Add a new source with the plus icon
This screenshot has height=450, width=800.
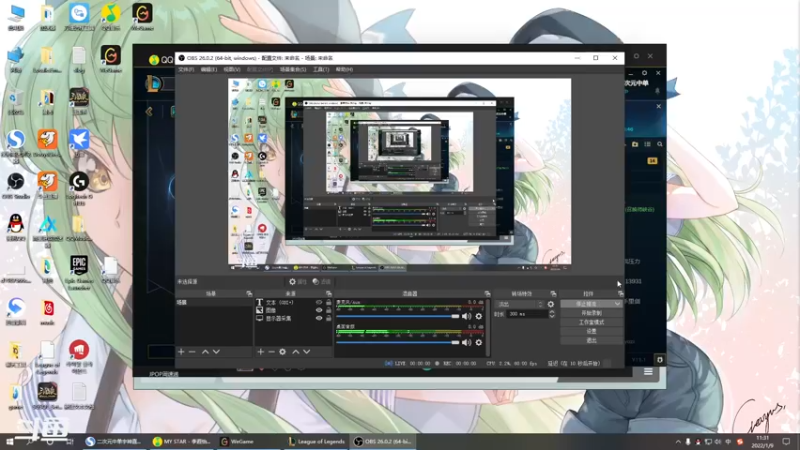(261, 352)
